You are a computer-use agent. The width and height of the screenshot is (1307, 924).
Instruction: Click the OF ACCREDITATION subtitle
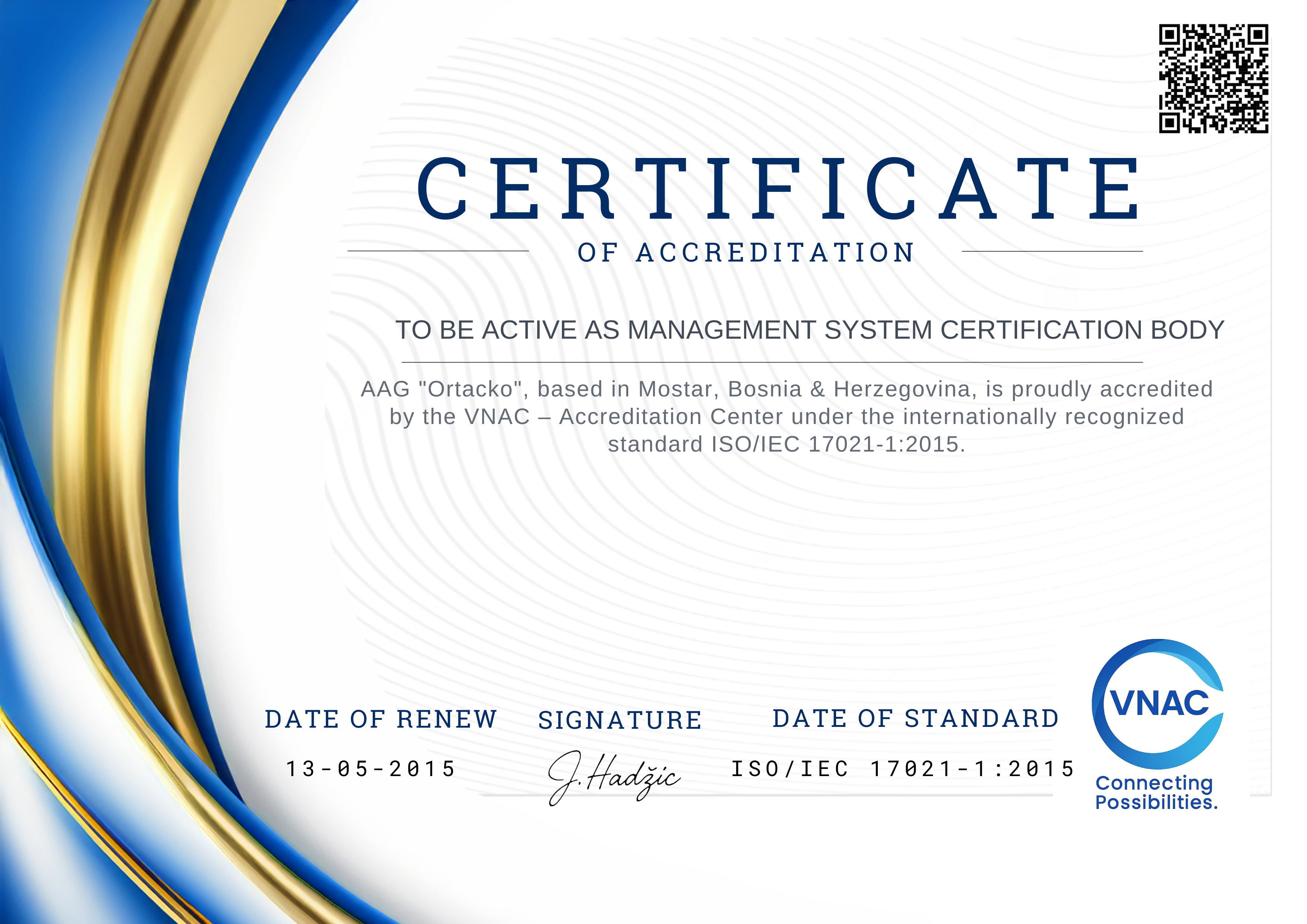746,253
